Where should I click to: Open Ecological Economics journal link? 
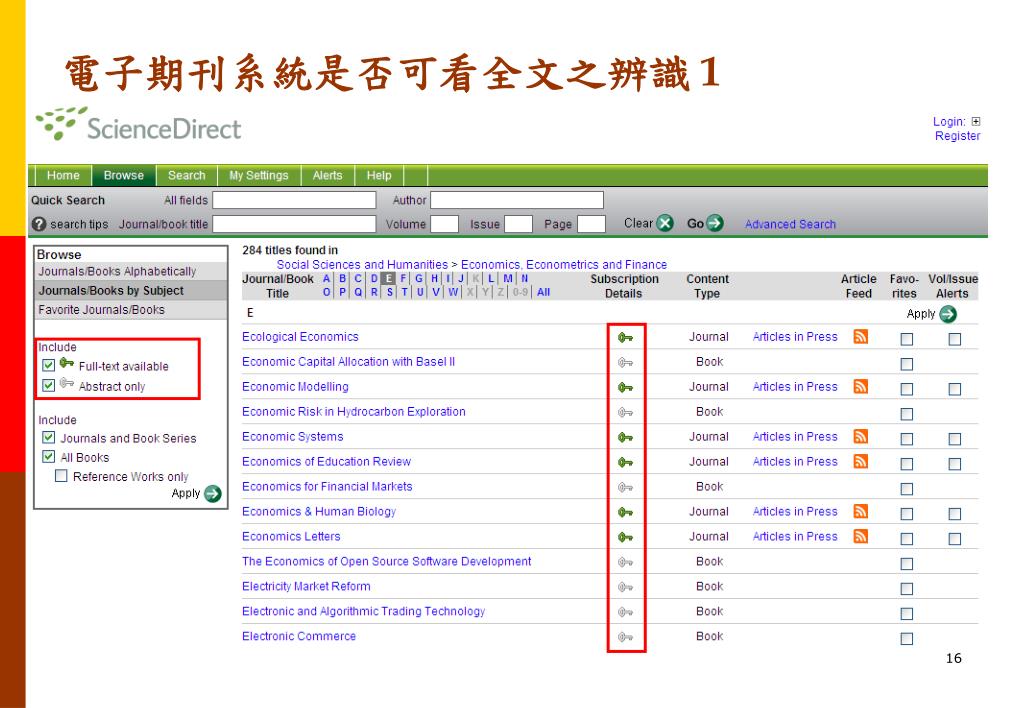pyautogui.click(x=300, y=337)
